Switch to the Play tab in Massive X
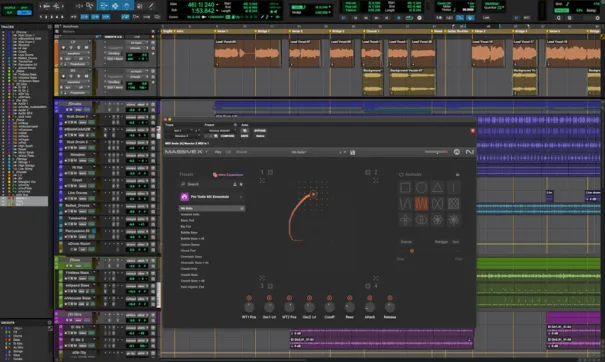The image size is (605, 362). coord(218,152)
